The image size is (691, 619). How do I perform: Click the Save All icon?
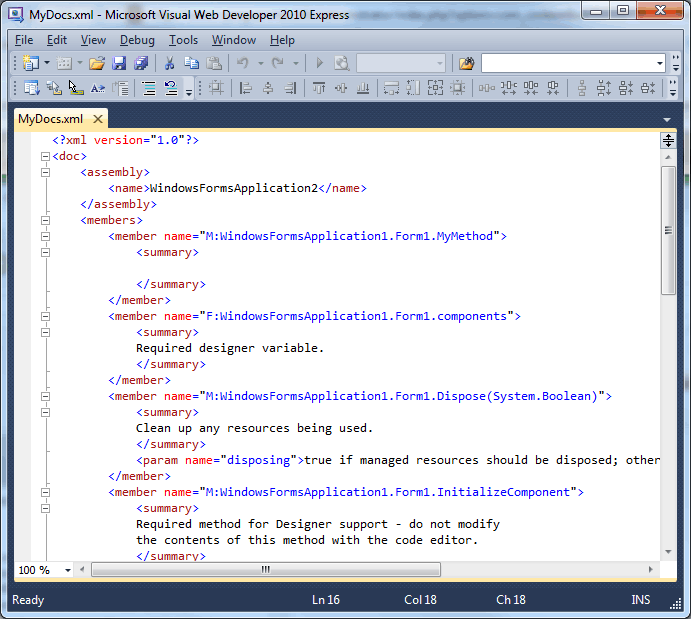pyautogui.click(x=141, y=63)
